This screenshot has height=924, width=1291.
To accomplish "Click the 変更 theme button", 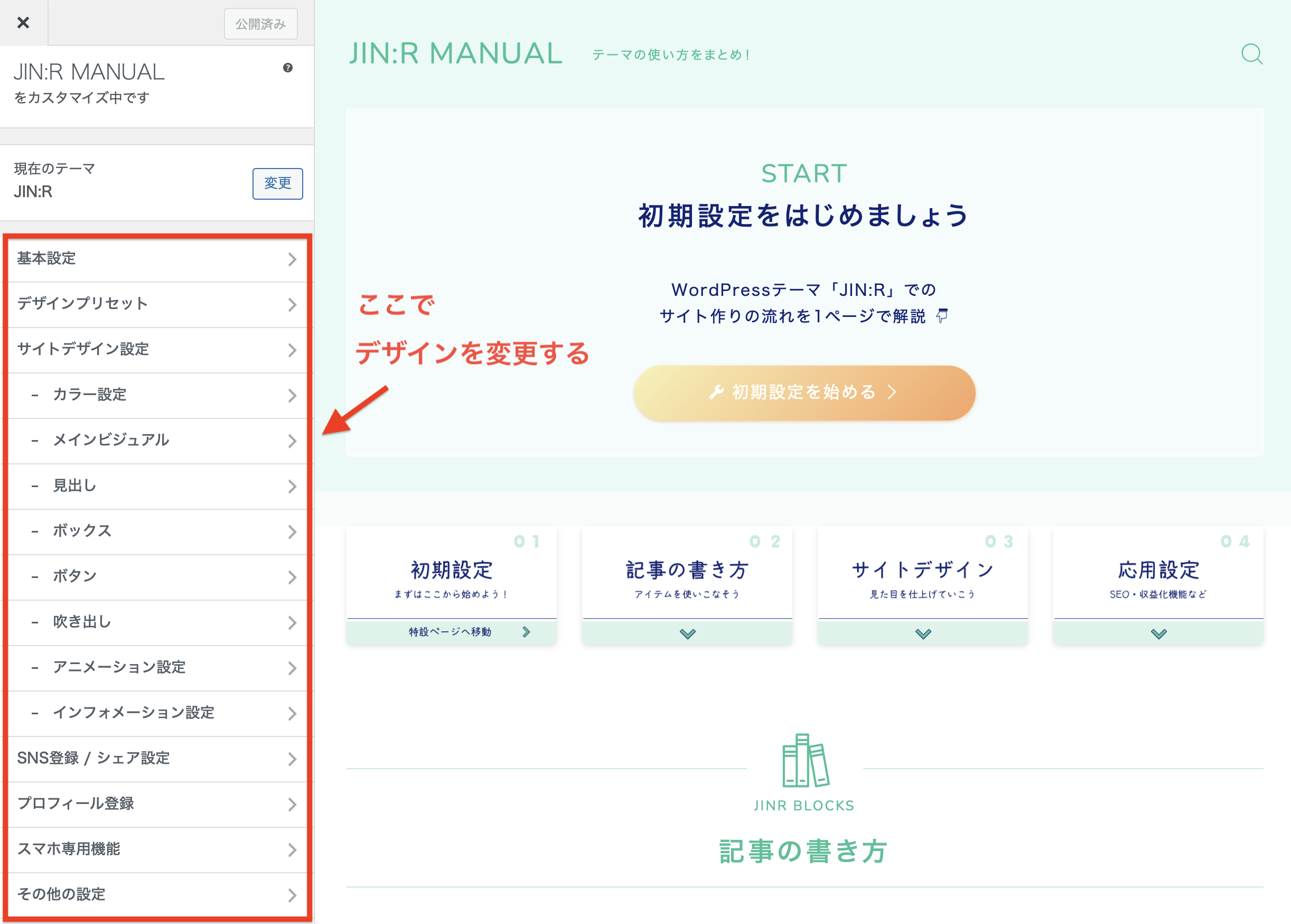I will (277, 183).
